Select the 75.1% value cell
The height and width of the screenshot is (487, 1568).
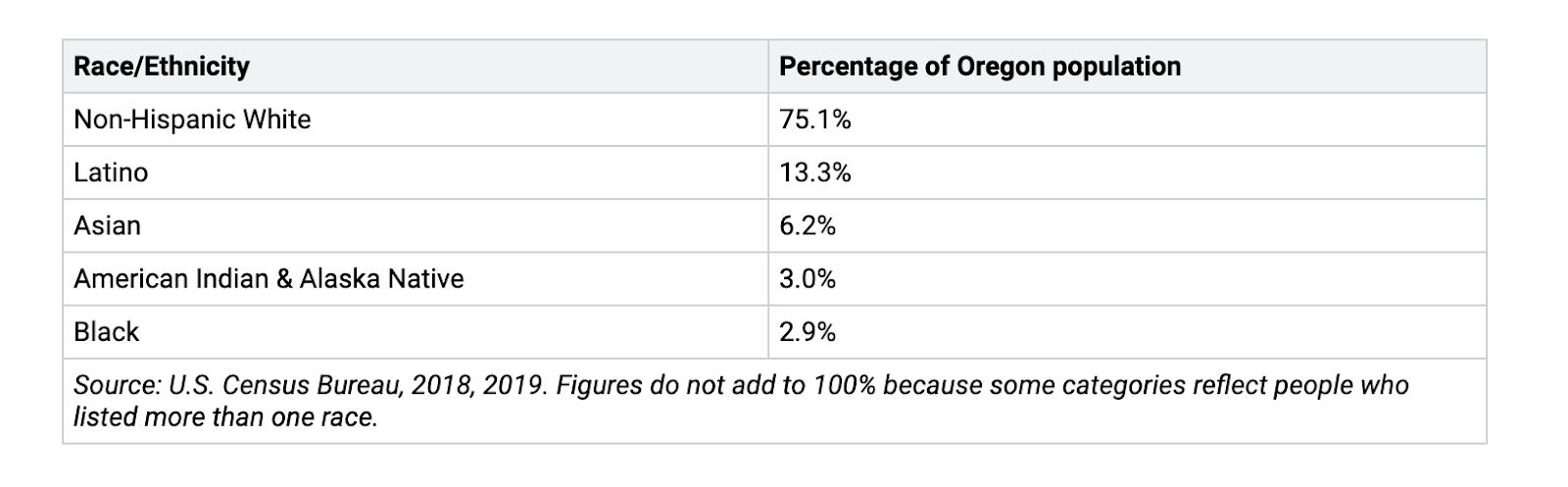[x=814, y=120]
